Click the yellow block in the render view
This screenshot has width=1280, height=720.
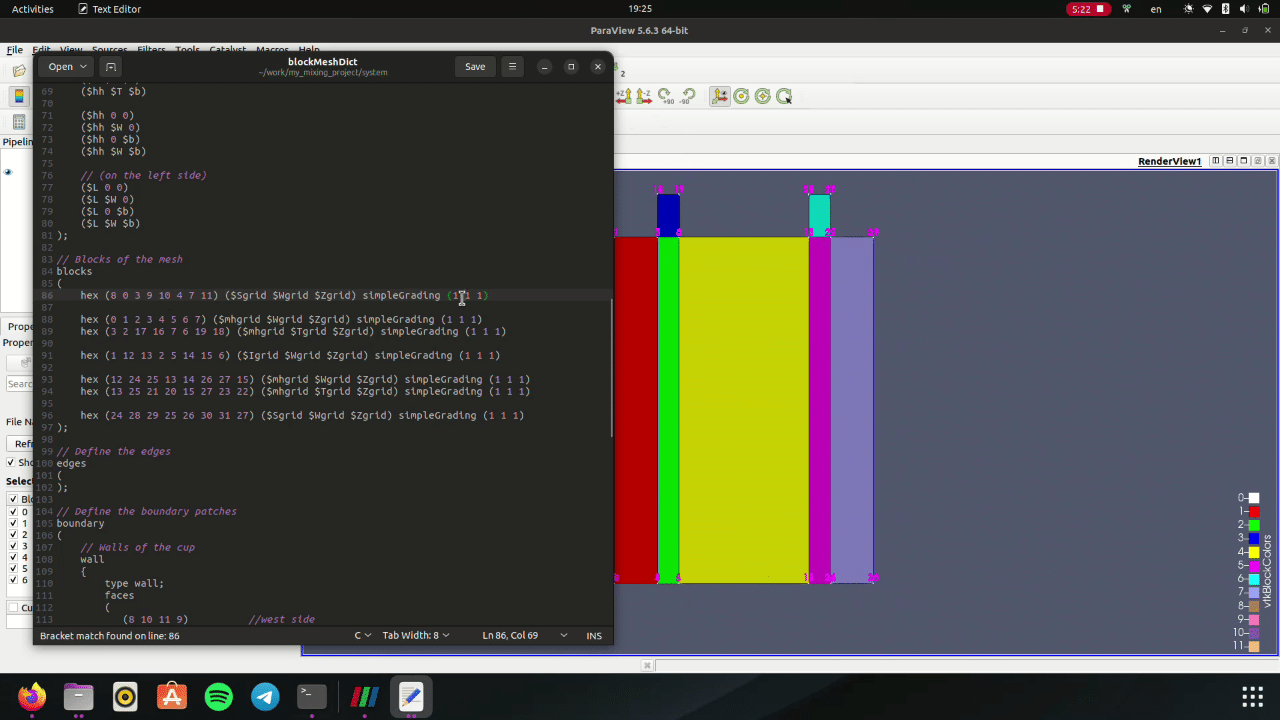click(x=744, y=410)
